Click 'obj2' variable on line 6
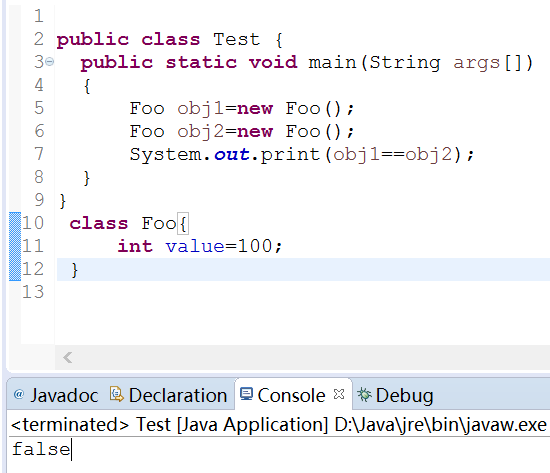550x473 pixels. (200, 132)
